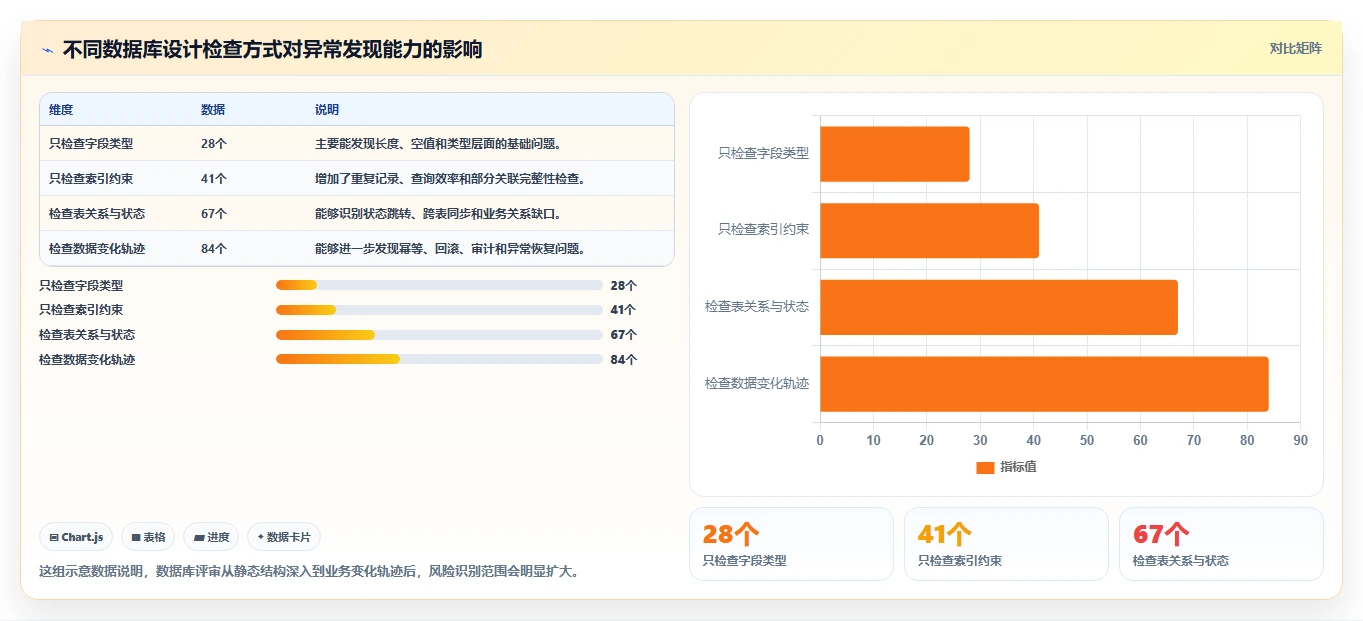This screenshot has height=621, width=1363.
Task: Click the 只检查索引约束 progress bar
Action: click(439, 310)
